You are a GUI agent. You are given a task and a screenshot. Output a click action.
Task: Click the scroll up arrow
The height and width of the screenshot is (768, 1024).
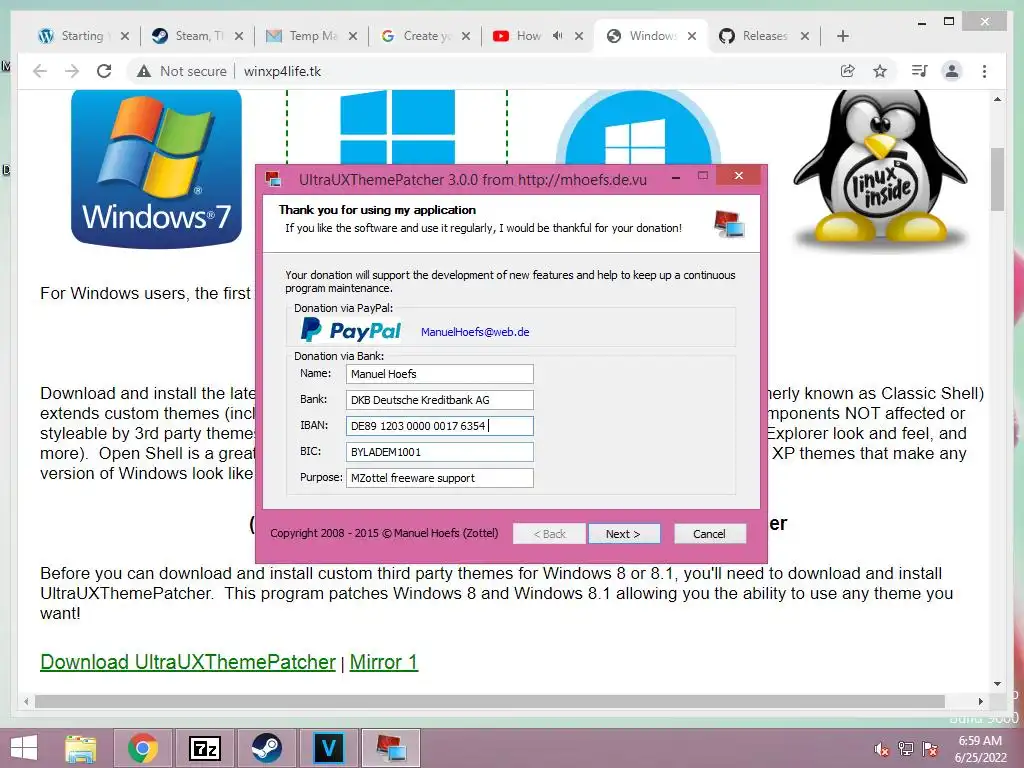[x=997, y=99]
